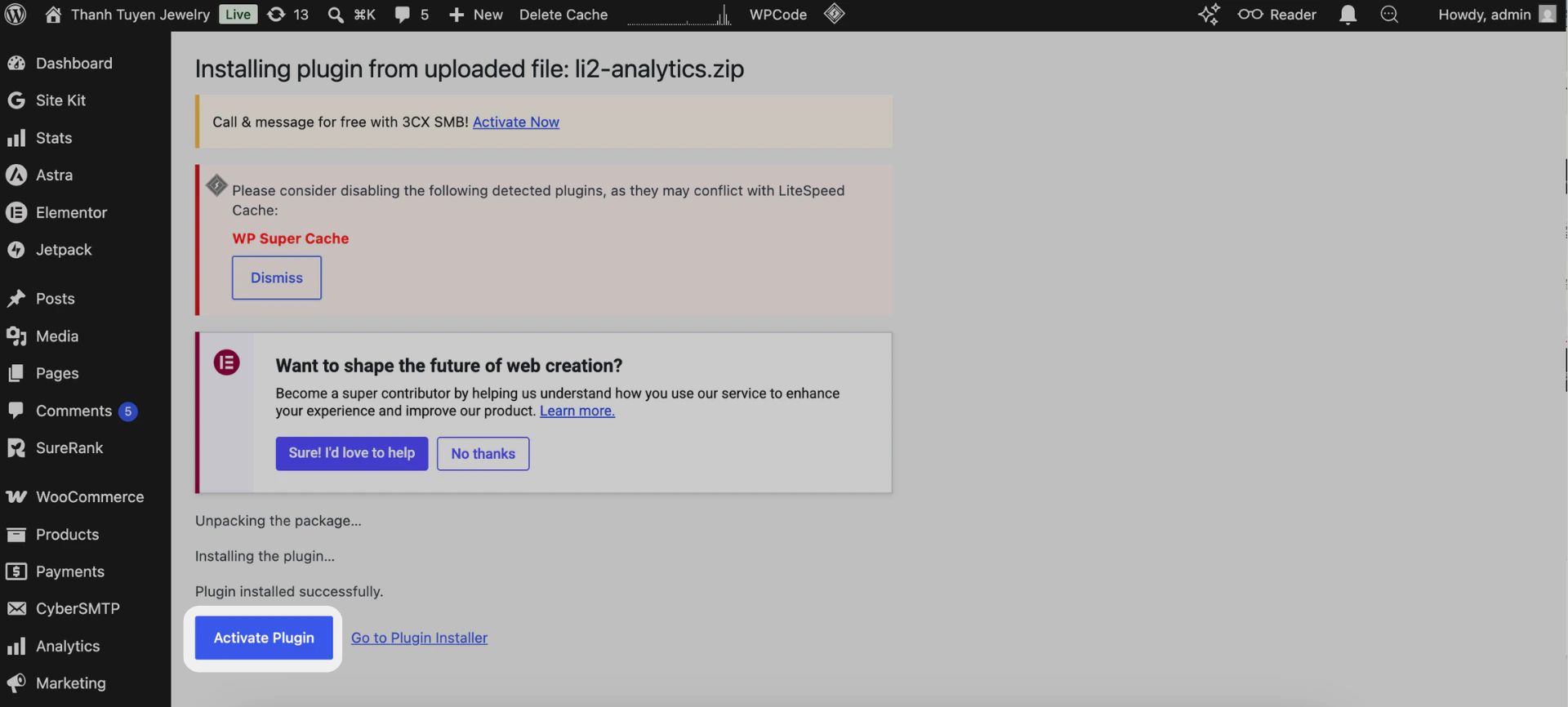1568x707 pixels.
Task: Click the Elementor logo in notice
Action: tap(226, 362)
